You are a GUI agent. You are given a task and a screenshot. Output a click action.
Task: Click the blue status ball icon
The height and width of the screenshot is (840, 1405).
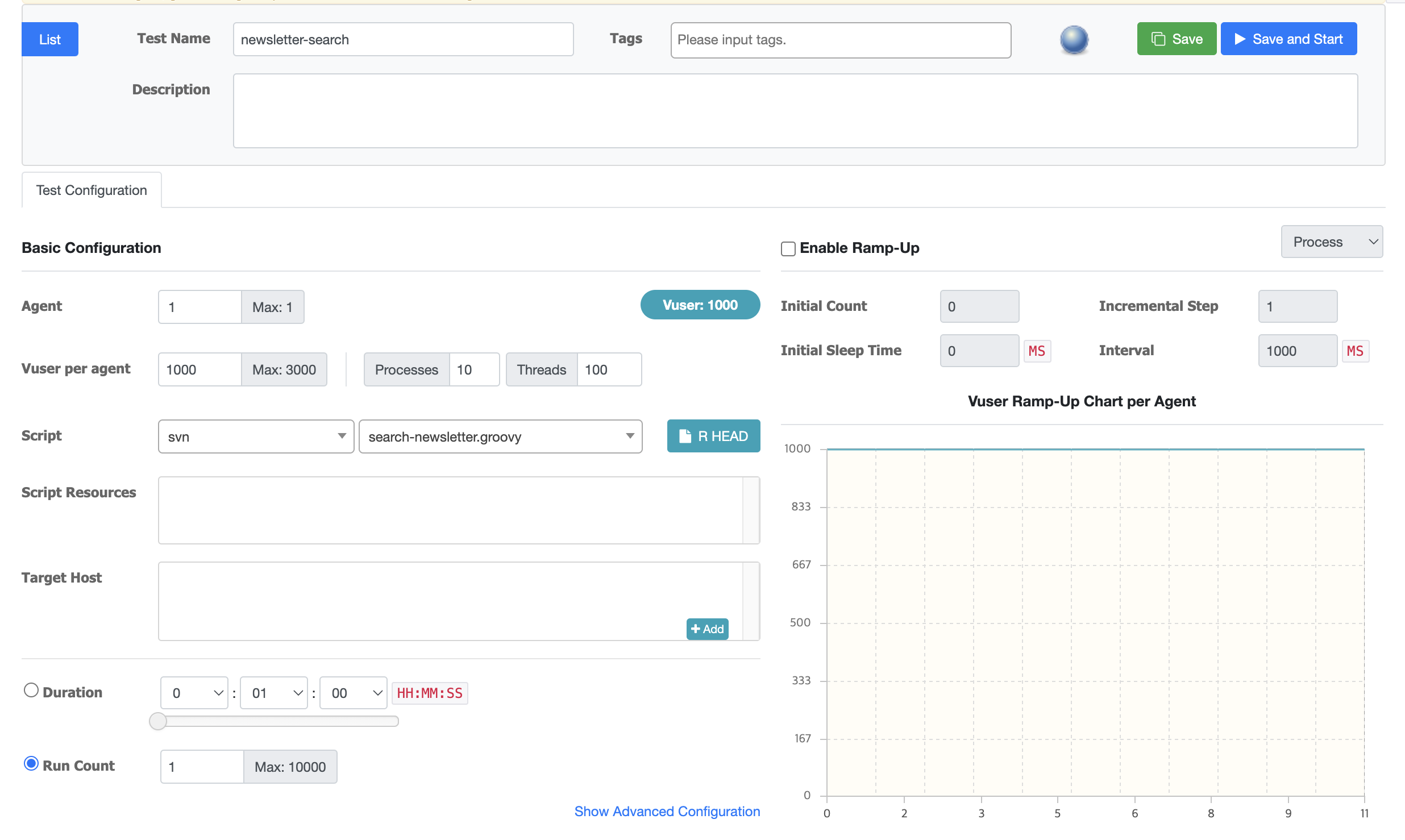click(x=1074, y=40)
